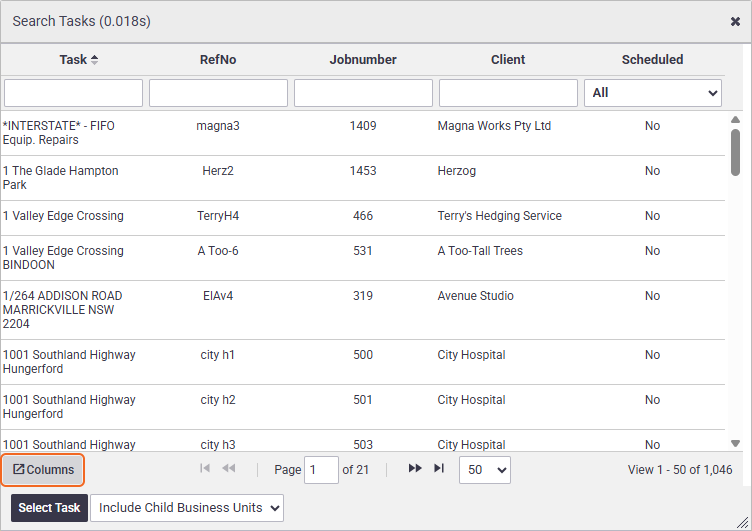Click the Jobnumber filter input field
Image resolution: width=752 pixels, height=531 pixels.
[x=363, y=93]
